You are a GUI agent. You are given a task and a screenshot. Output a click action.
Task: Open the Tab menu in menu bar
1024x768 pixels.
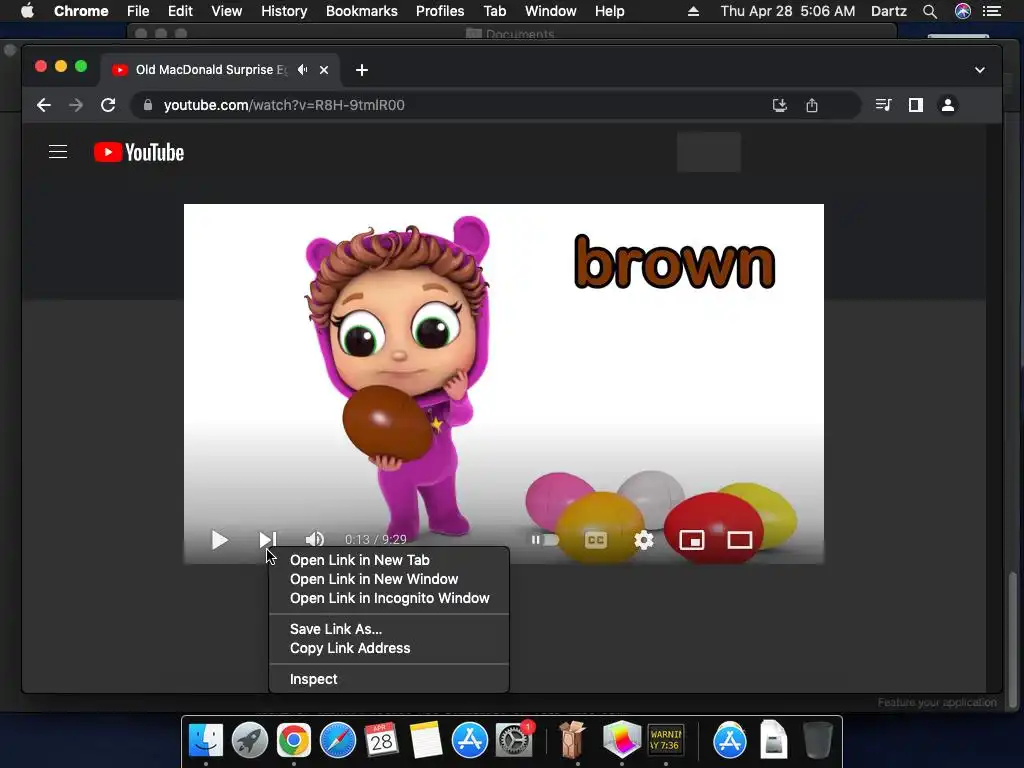coord(494,11)
